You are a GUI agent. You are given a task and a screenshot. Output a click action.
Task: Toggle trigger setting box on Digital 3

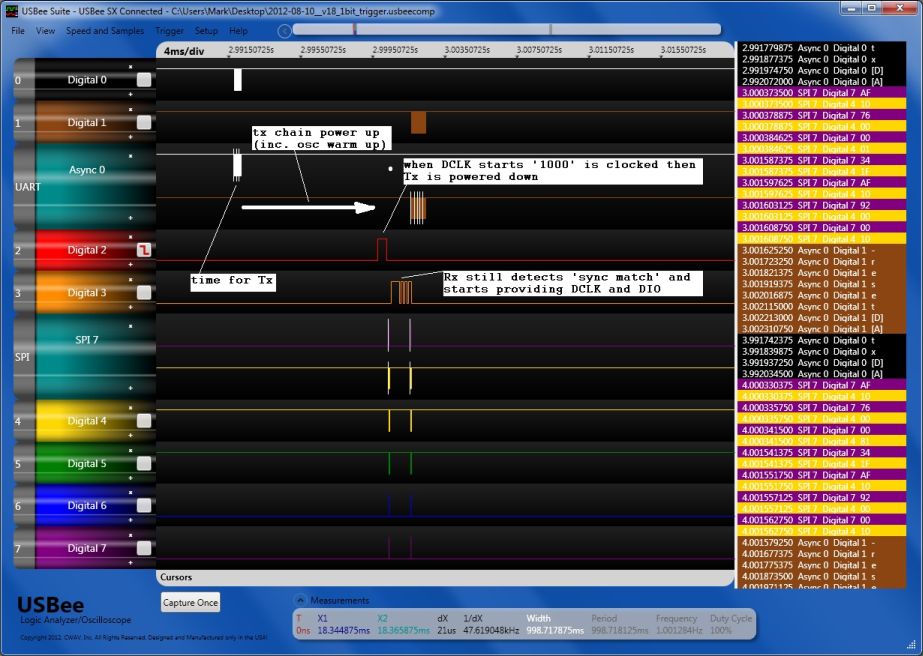(x=144, y=293)
